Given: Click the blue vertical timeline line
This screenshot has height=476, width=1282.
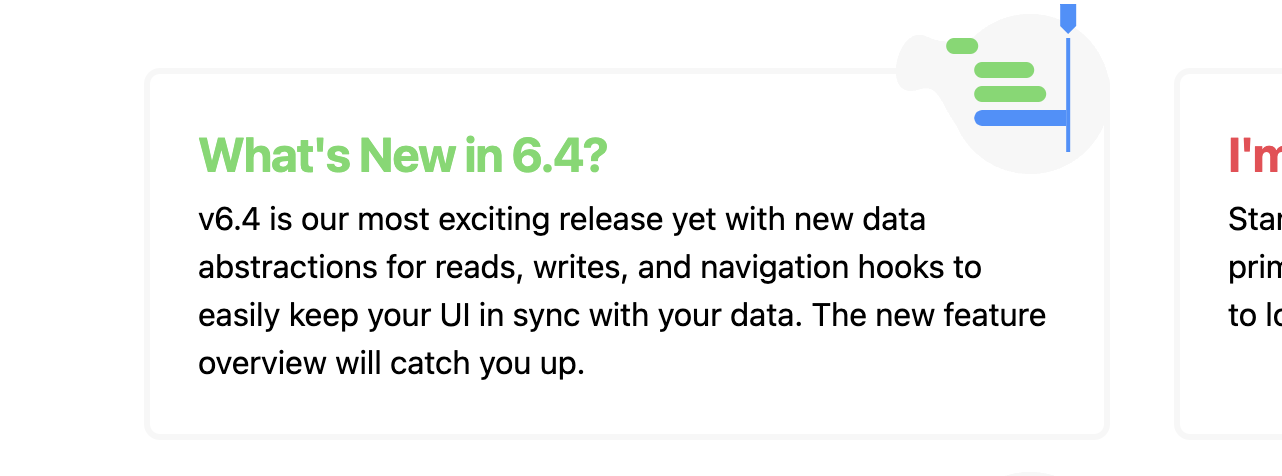Looking at the screenshot, I should click(x=1068, y=94).
